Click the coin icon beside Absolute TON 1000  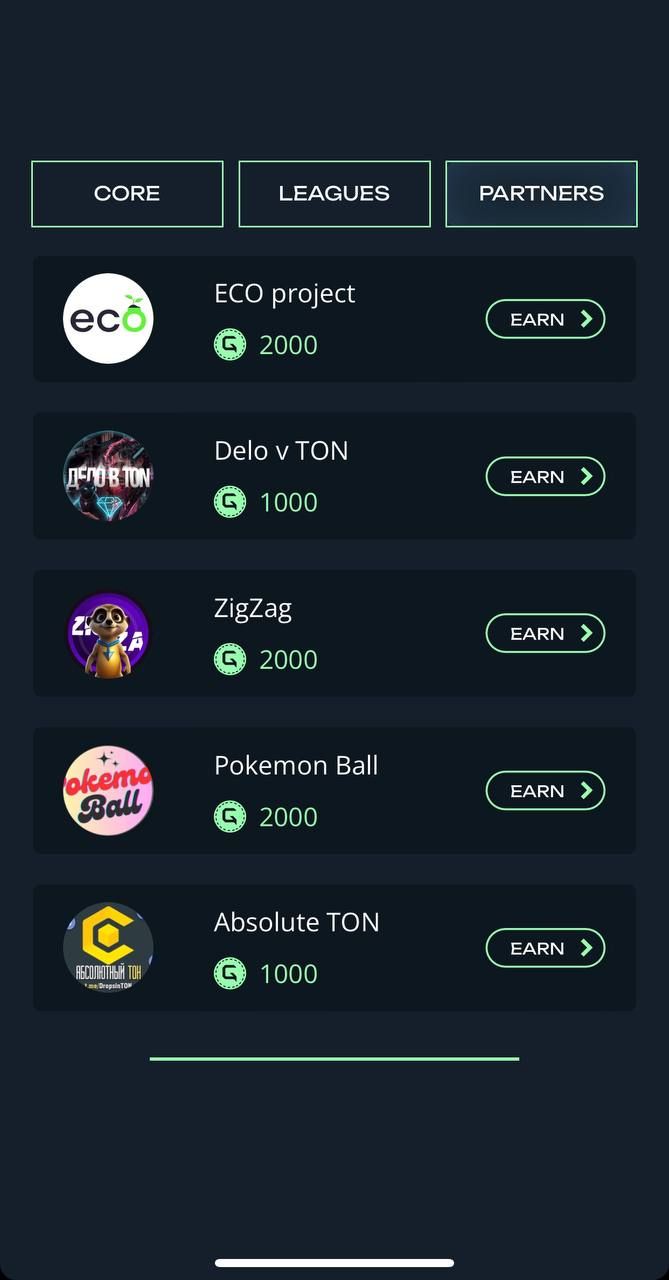tap(230, 973)
